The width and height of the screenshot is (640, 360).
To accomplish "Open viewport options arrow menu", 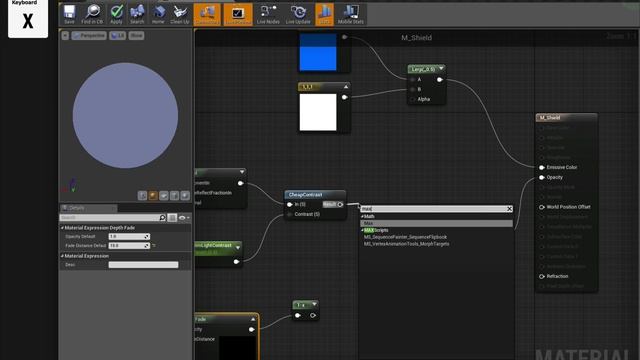I will (65, 36).
